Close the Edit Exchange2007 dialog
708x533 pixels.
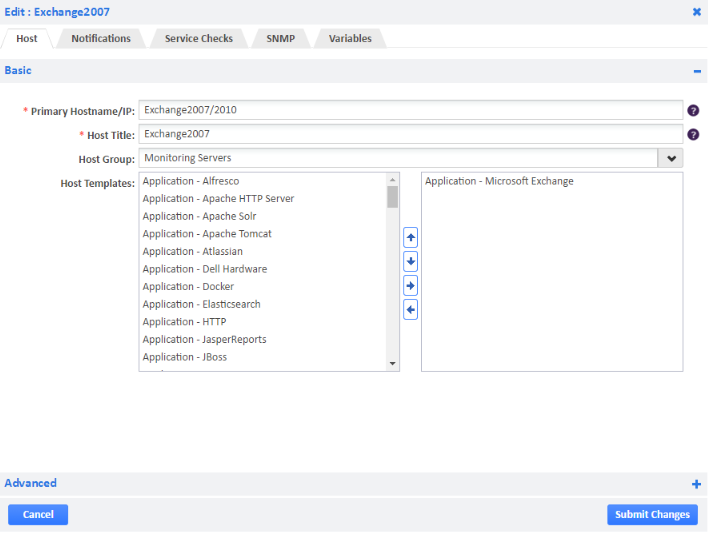pos(697,12)
